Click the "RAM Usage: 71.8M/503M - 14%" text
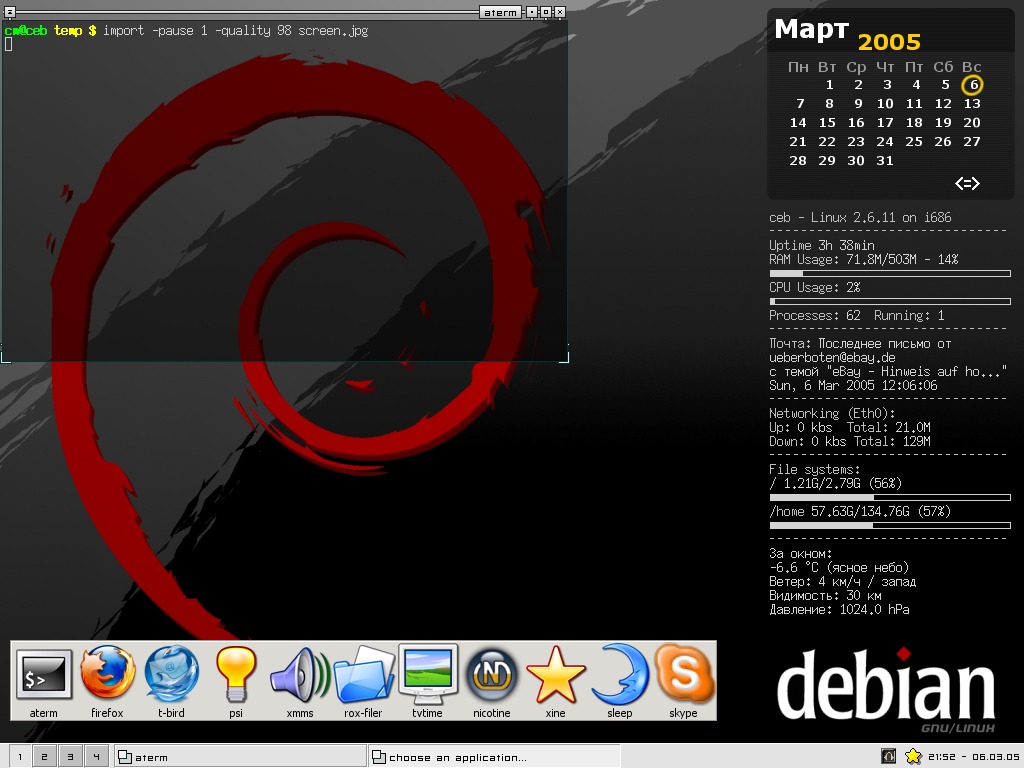The image size is (1024, 768). click(x=863, y=259)
